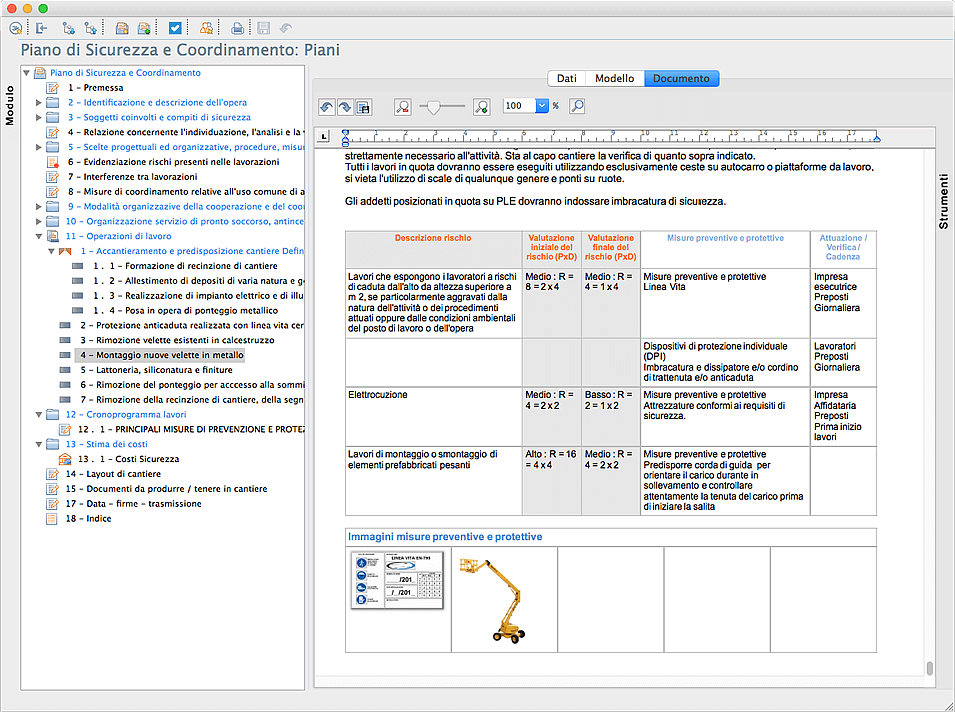Click the zoom value field showing 100
Image resolution: width=955 pixels, height=712 pixels.
[x=520, y=106]
